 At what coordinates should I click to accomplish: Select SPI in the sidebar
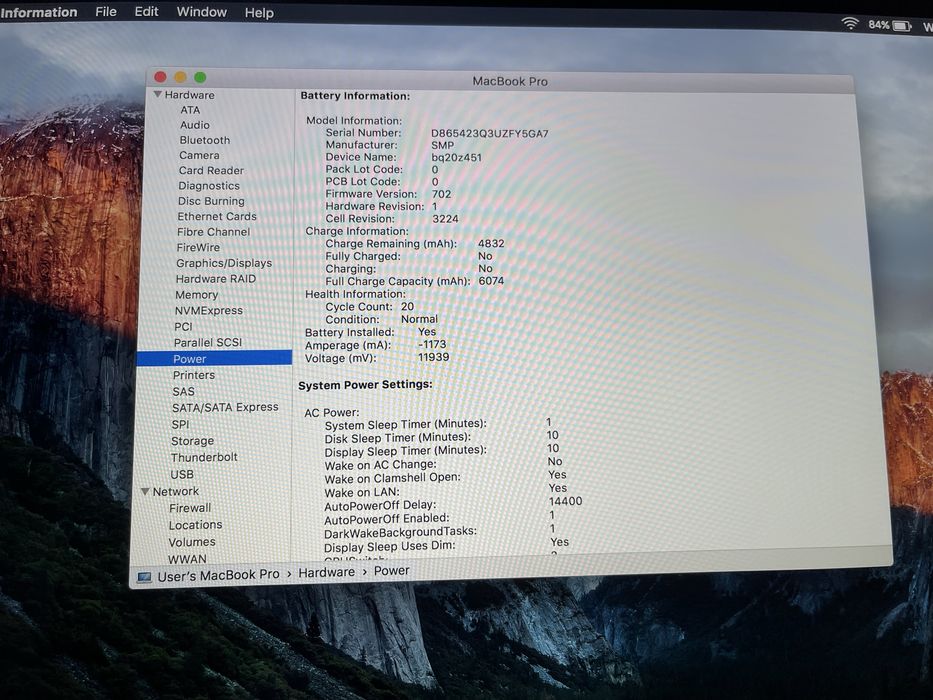(180, 424)
